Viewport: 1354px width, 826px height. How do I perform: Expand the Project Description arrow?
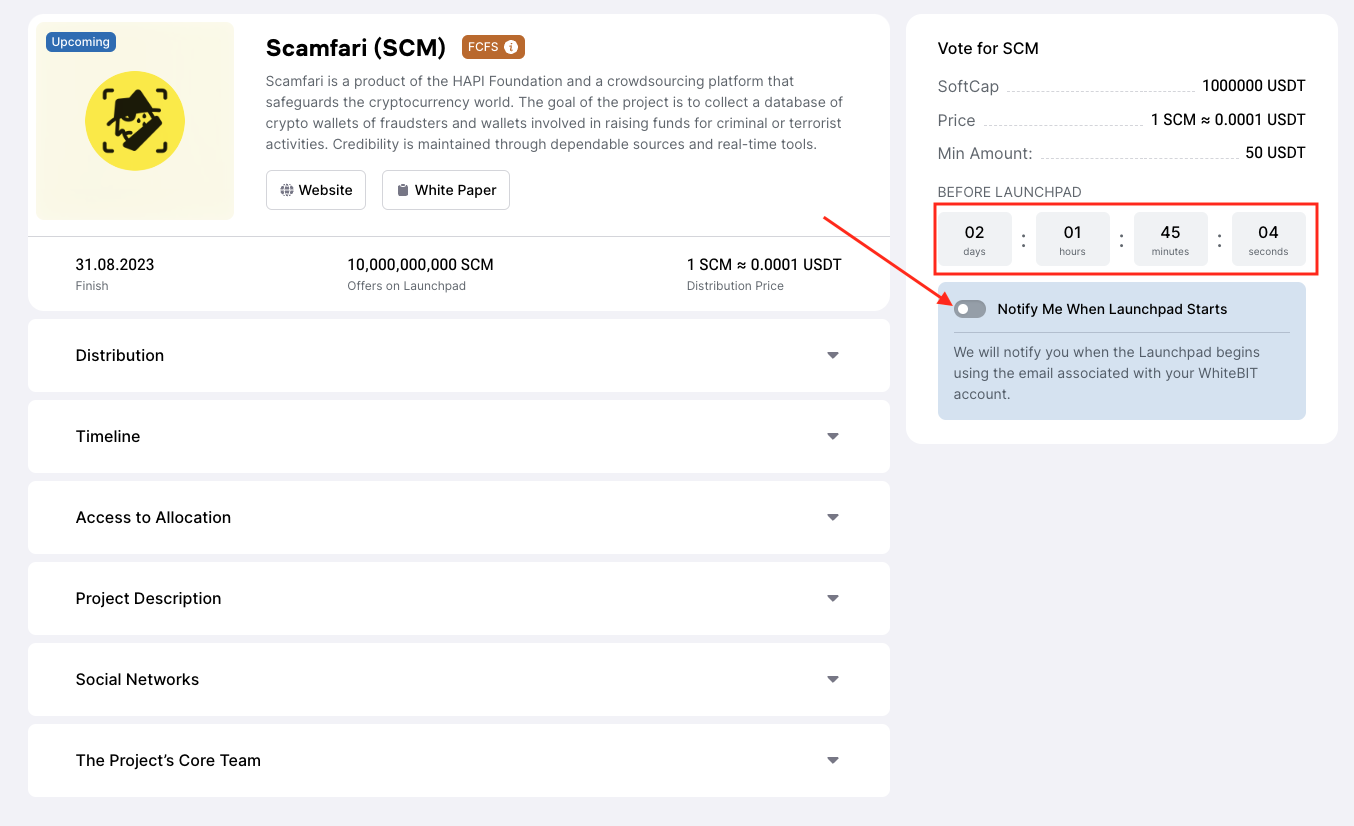(x=832, y=598)
